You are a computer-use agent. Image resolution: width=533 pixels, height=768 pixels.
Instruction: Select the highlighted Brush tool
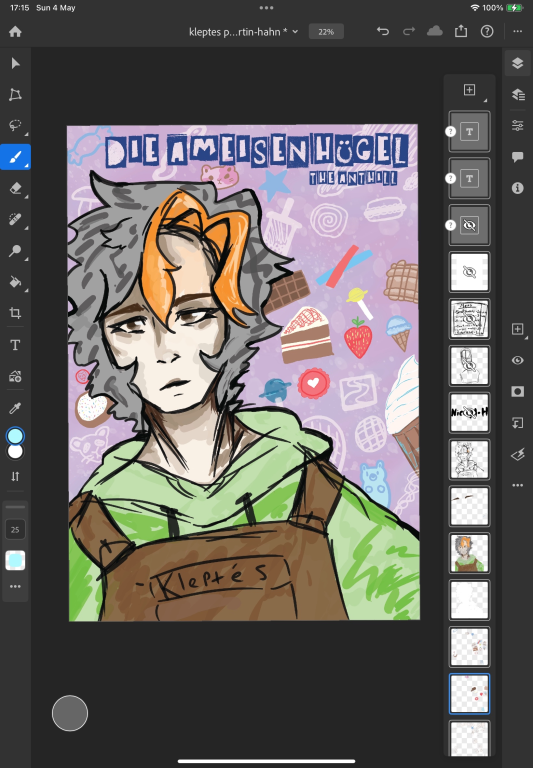click(15, 157)
